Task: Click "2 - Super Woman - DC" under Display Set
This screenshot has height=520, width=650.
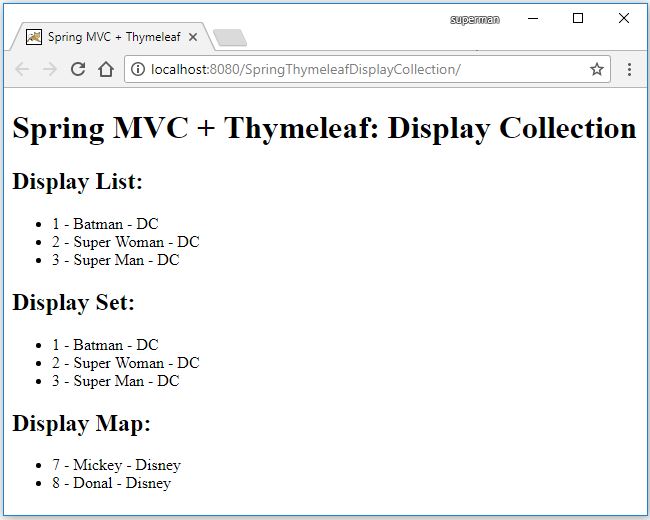Action: [126, 363]
